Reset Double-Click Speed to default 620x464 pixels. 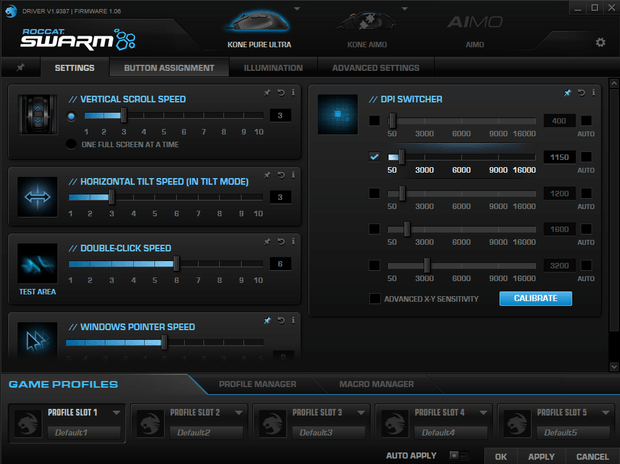coord(281,241)
